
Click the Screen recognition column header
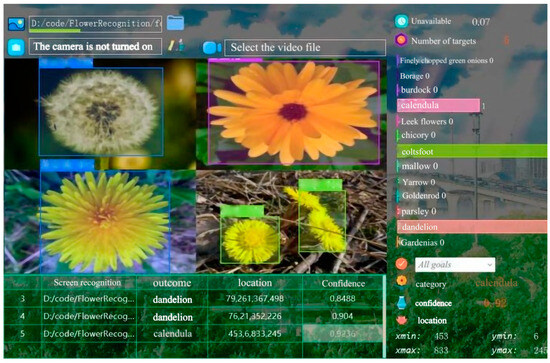(87, 283)
